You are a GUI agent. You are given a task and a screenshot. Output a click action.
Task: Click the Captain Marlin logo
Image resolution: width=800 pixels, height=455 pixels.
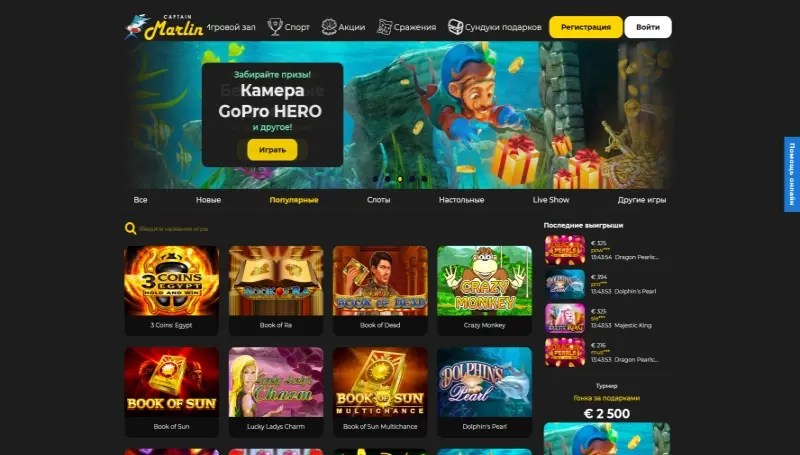pos(164,27)
